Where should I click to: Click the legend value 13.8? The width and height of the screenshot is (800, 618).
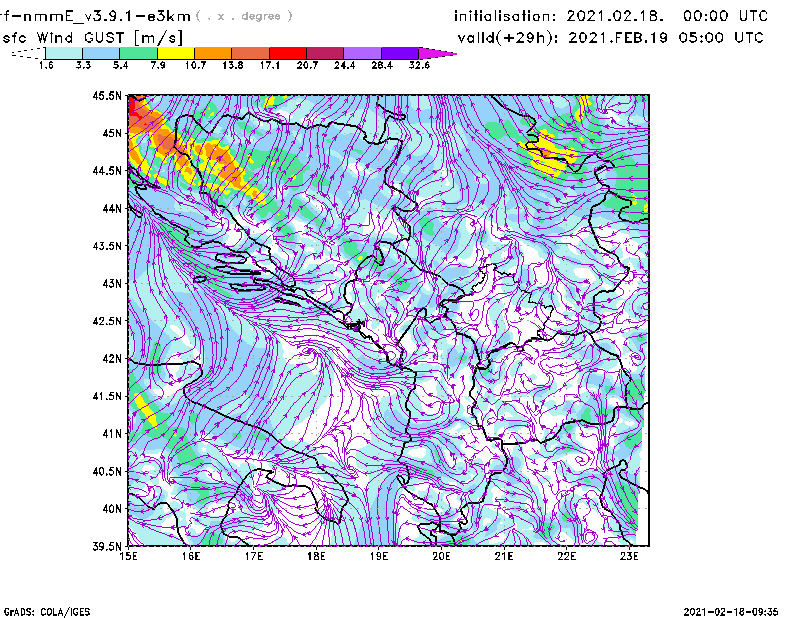tap(233, 65)
